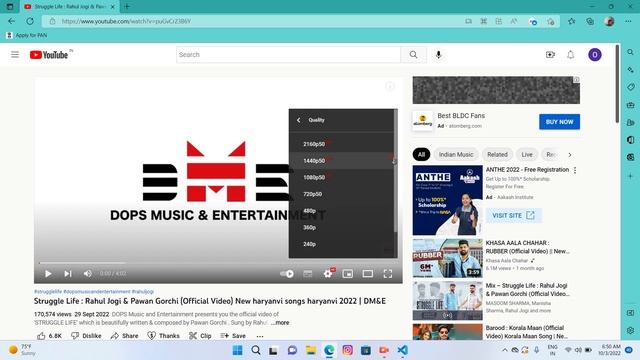This screenshot has width=640, height=360.
Task: Create a Clip of the video
Action: [x=200, y=336]
